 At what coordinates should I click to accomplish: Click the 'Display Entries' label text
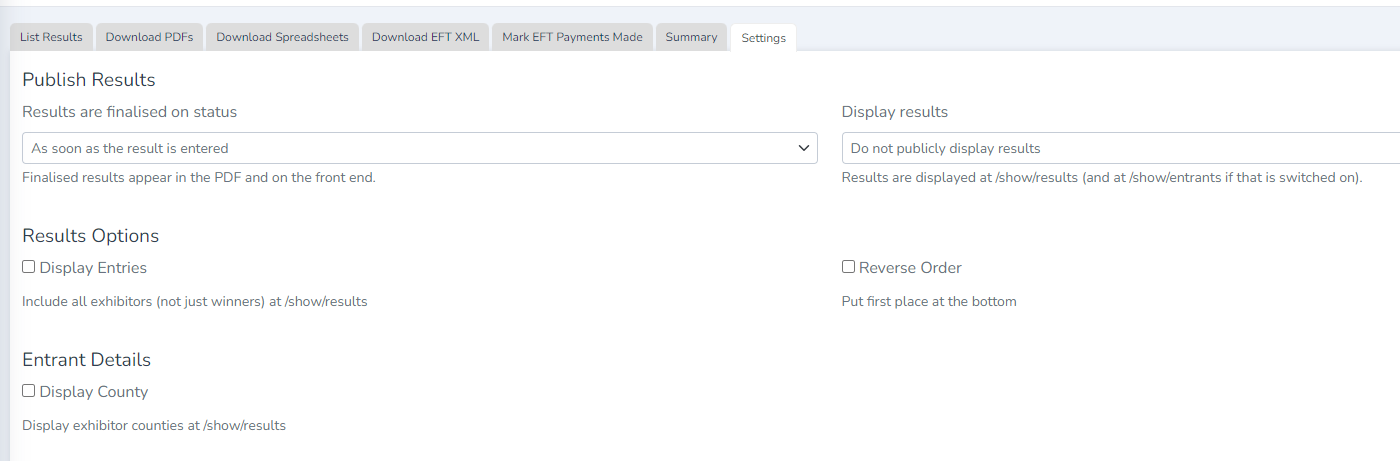pyautogui.click(x=93, y=268)
